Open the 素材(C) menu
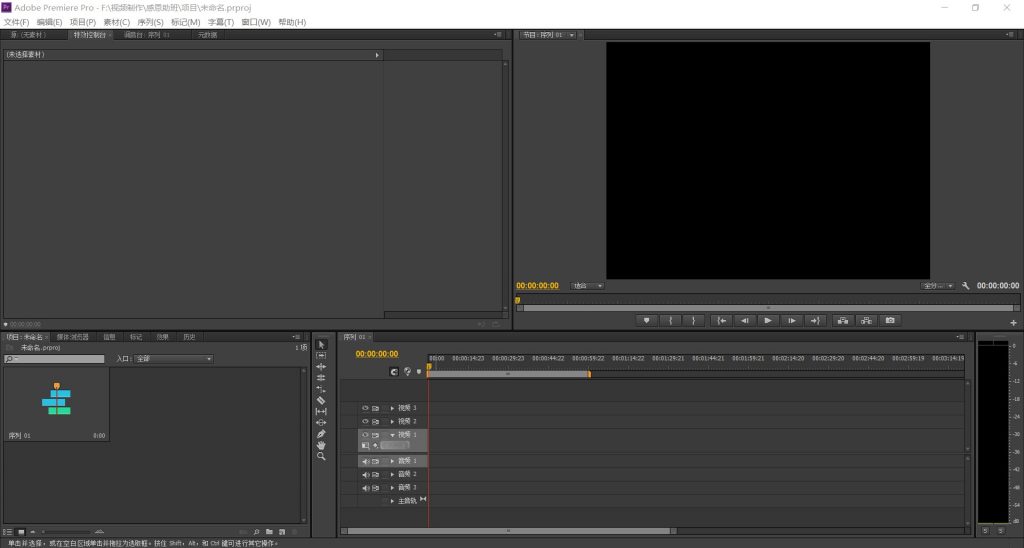Image resolution: width=1024 pixels, height=548 pixels. (117, 22)
